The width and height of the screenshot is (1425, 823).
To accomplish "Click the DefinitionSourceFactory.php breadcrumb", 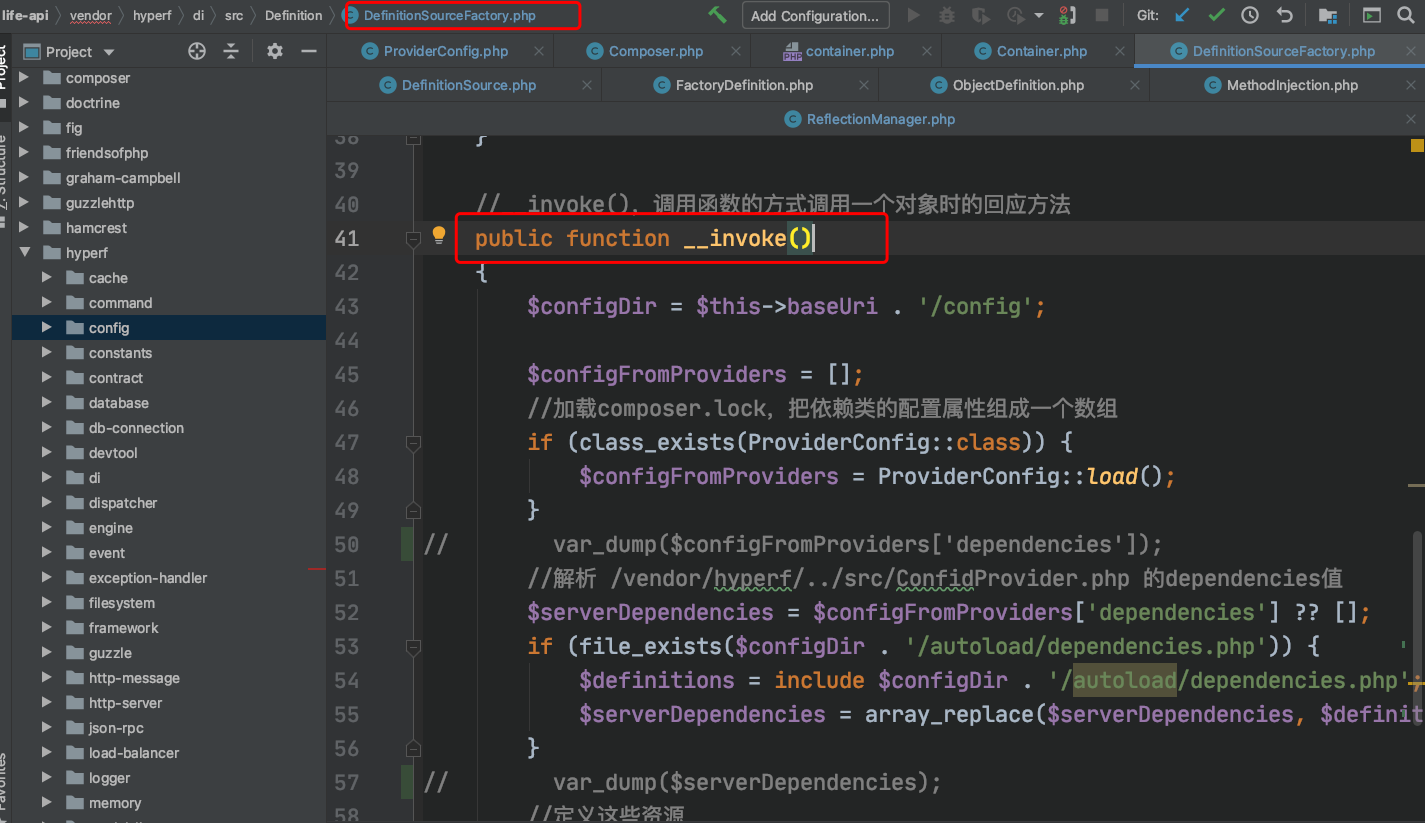I will pos(450,15).
